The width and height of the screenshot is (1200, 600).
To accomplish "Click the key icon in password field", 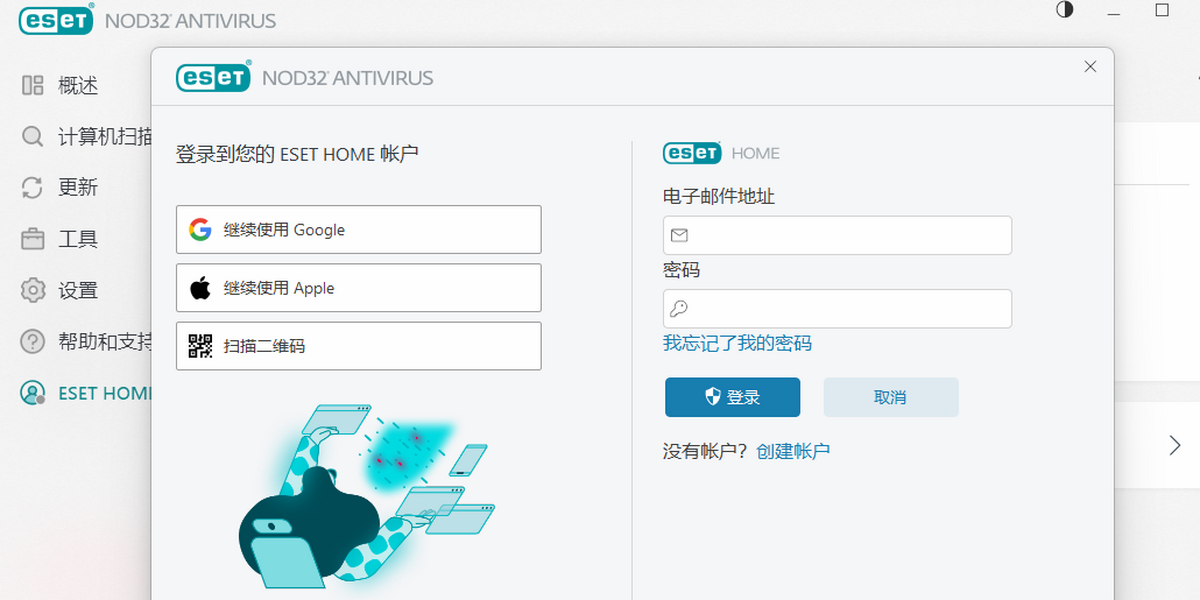I will [x=679, y=309].
